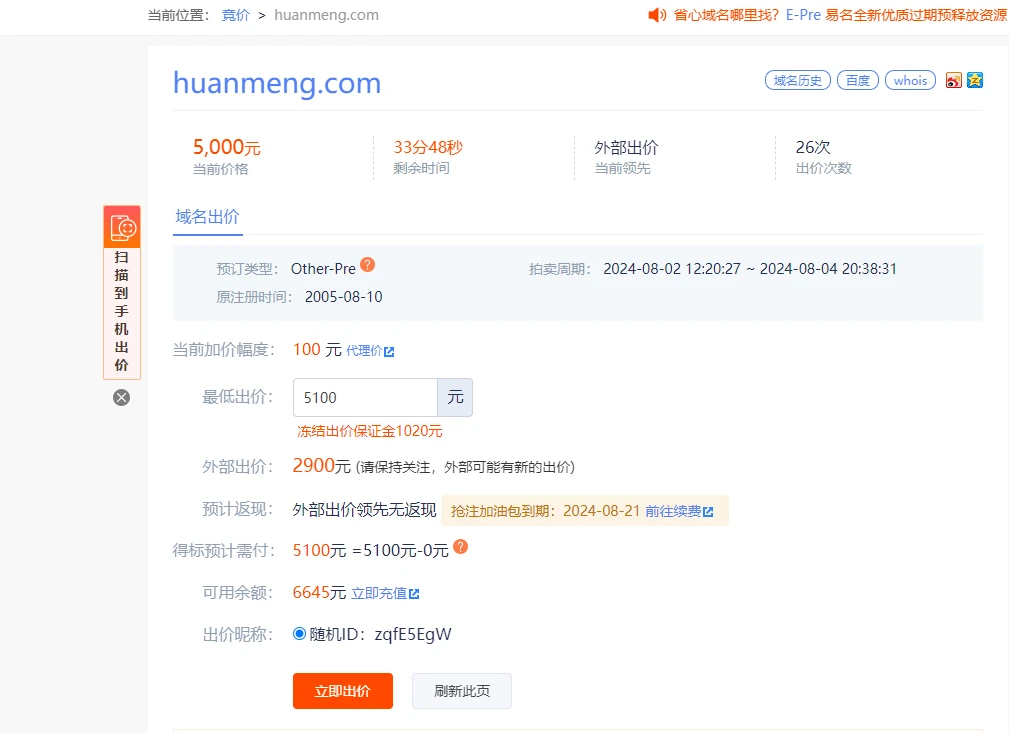Select the 随机ID radio button
The width and height of the screenshot is (1009, 733).
pyautogui.click(x=300, y=633)
